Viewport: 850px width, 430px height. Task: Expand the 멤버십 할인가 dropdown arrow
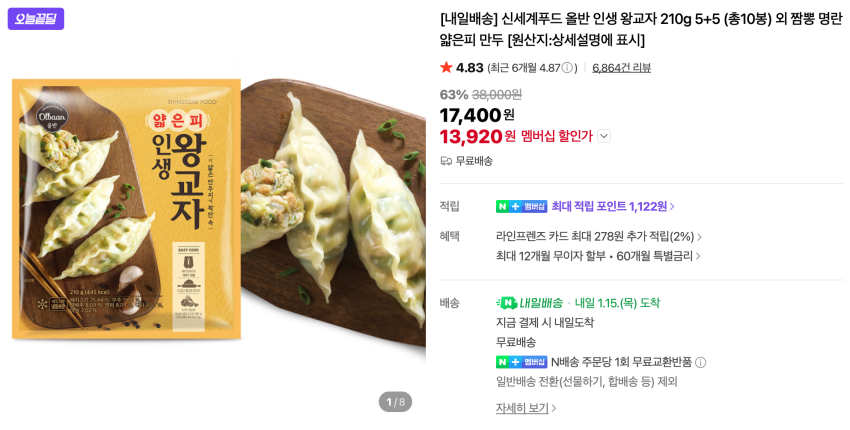(x=604, y=136)
